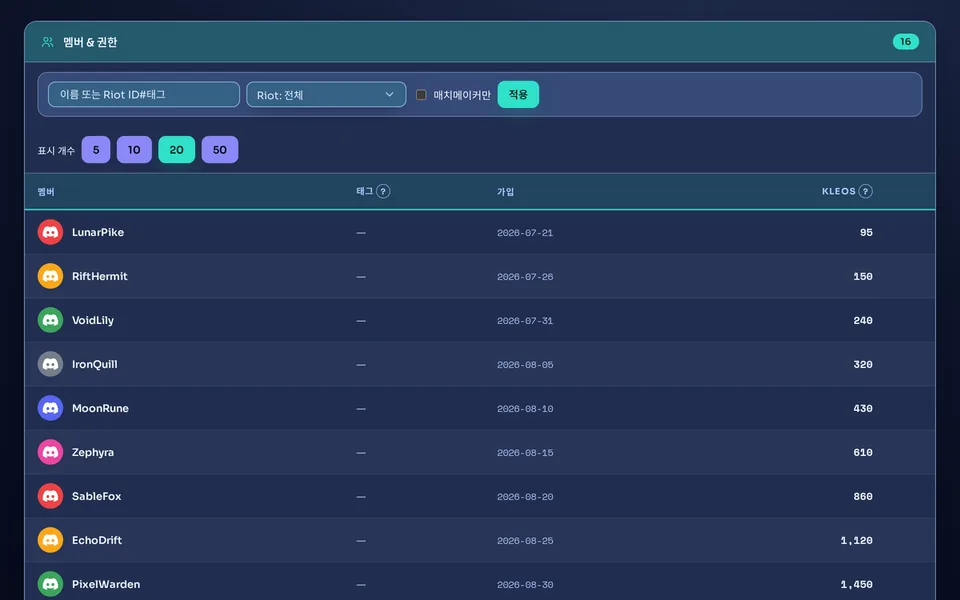Image resolution: width=960 pixels, height=600 pixels.
Task: Click RiftHermit's orange Discord avatar
Action: click(50, 276)
